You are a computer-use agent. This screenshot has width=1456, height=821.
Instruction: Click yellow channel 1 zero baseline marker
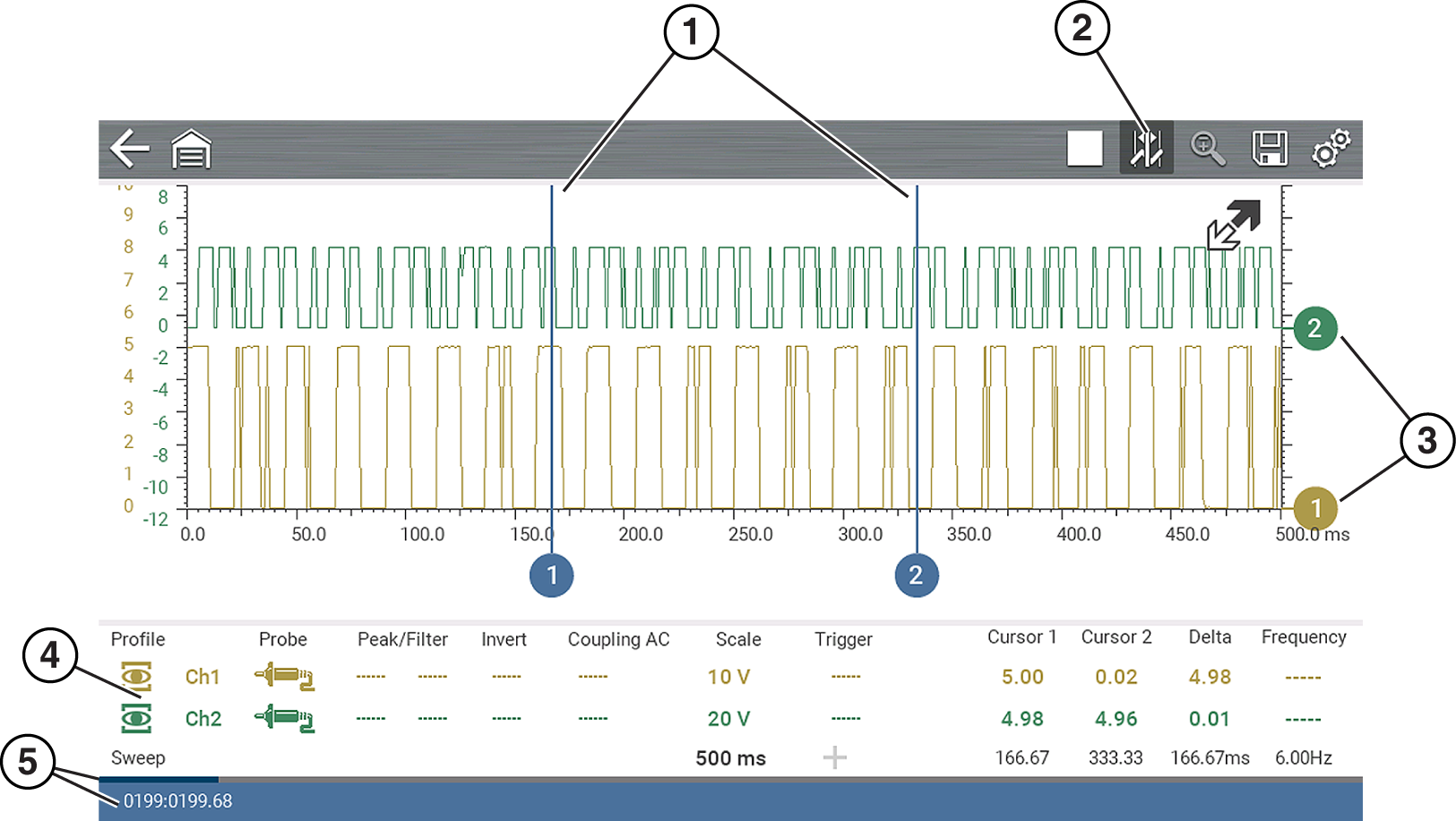point(1315,508)
